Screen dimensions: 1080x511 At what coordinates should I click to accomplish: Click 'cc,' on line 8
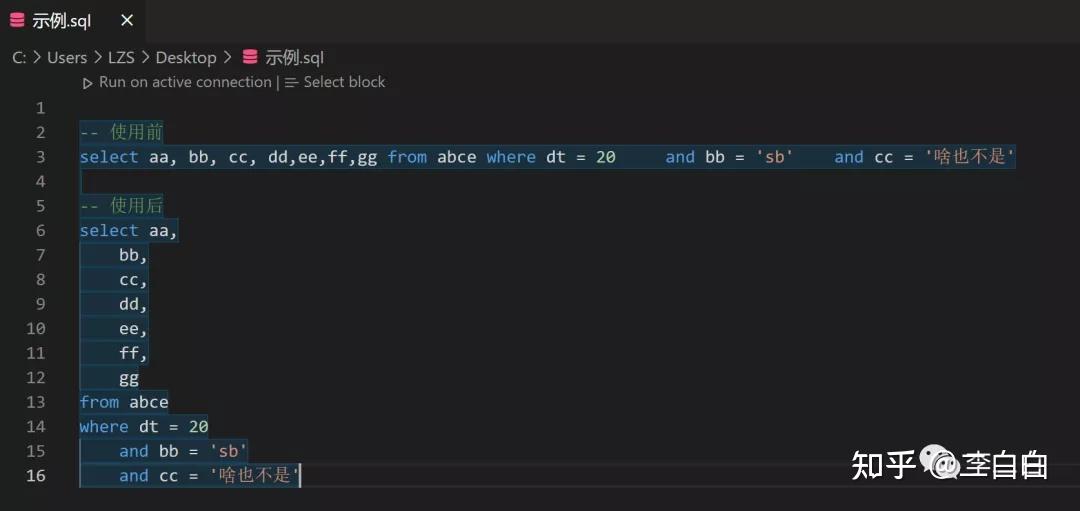134,280
